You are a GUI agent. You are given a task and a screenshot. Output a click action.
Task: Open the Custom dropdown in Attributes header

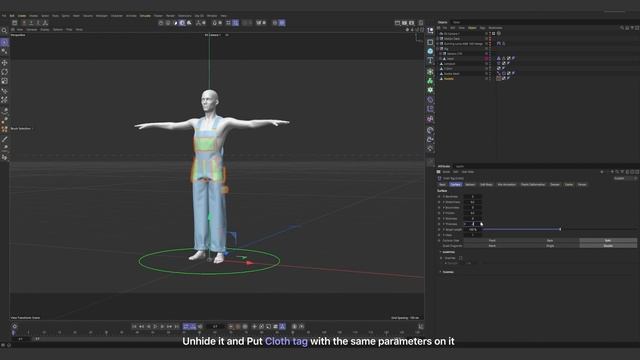(624, 178)
